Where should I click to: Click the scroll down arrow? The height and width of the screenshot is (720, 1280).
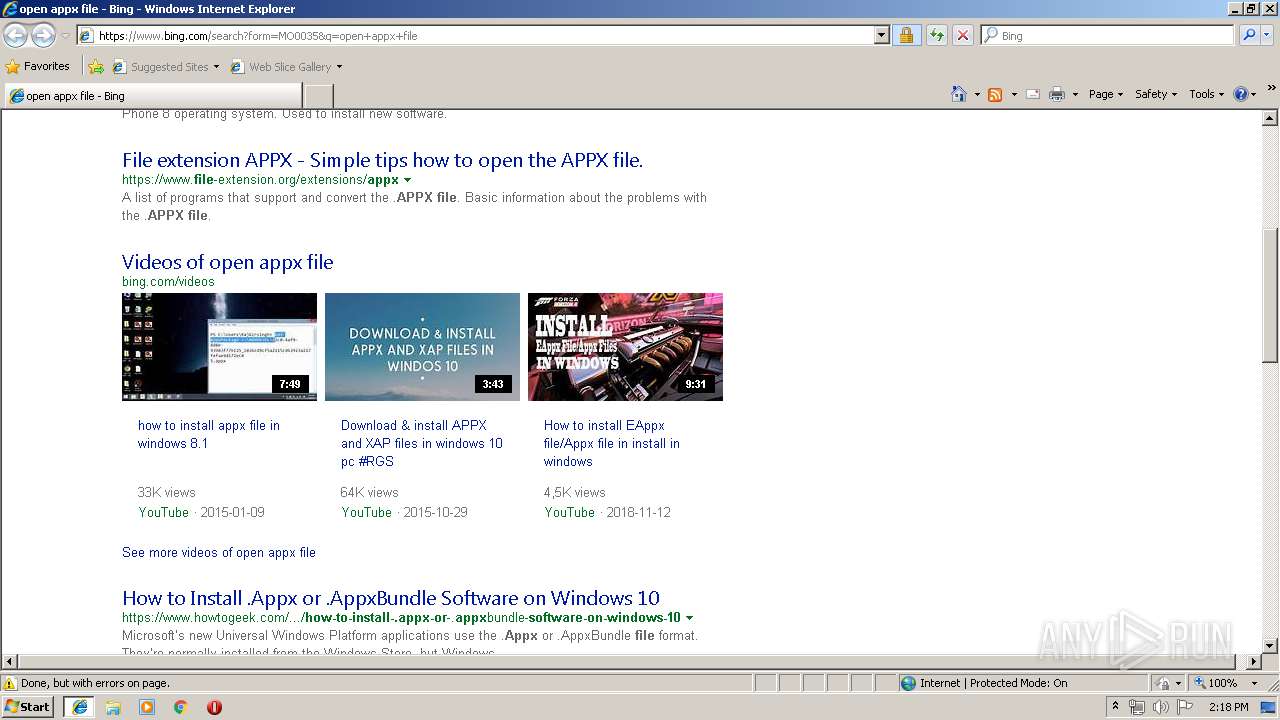tap(1270, 646)
